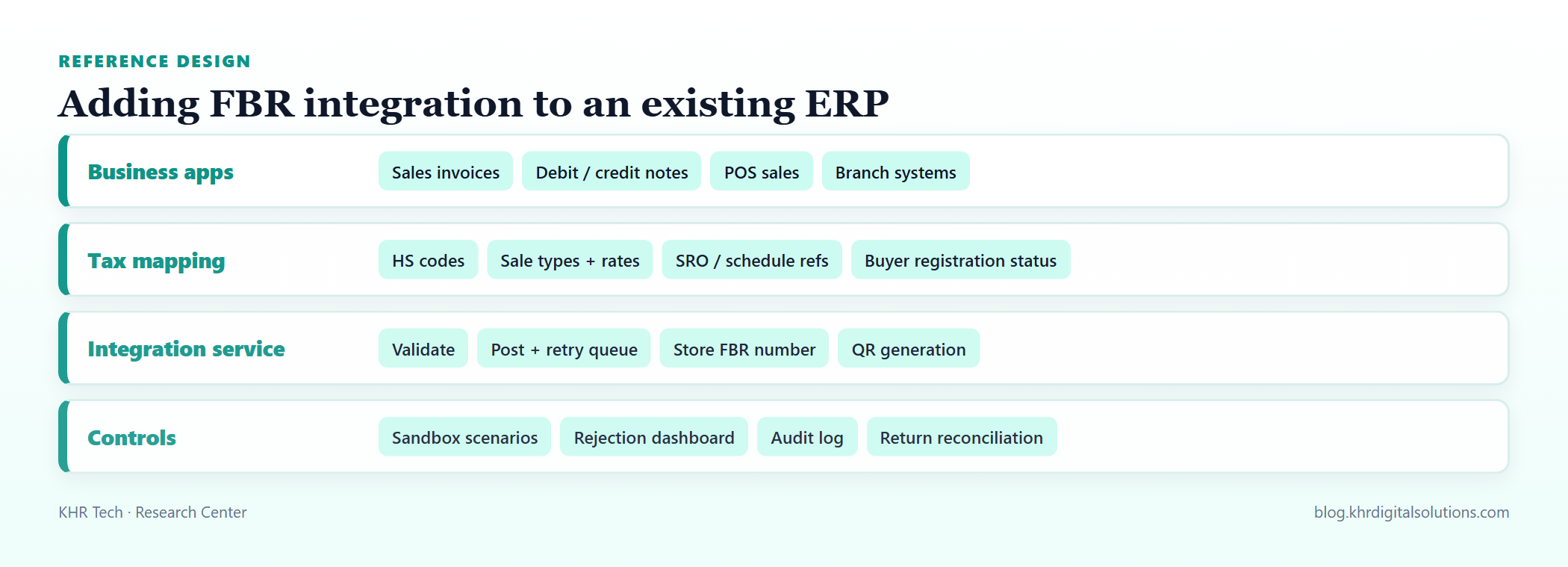1568x567 pixels.
Task: Select the Post + retry queue chip
Action: tap(564, 349)
